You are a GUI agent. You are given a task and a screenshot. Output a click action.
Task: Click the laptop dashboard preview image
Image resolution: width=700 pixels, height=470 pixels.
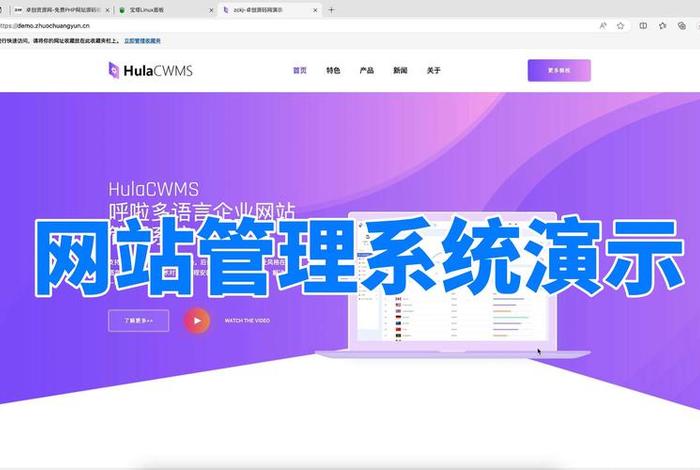pos(453,285)
